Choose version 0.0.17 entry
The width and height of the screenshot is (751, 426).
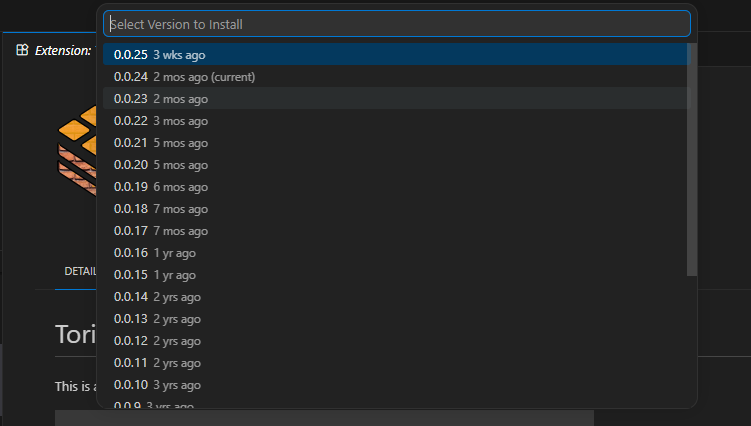pos(160,231)
